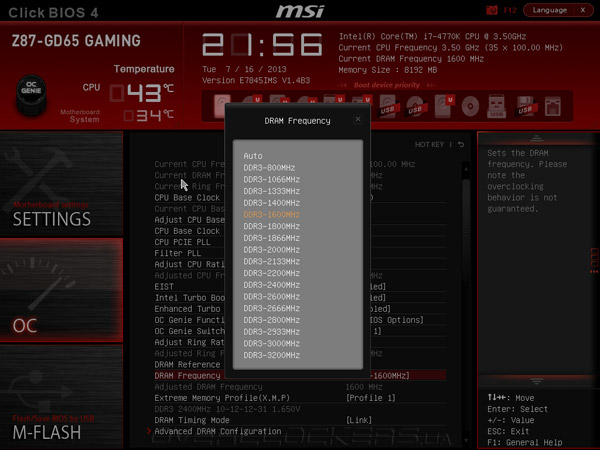Choose DDR3-2933MHz option

[x=271, y=332]
